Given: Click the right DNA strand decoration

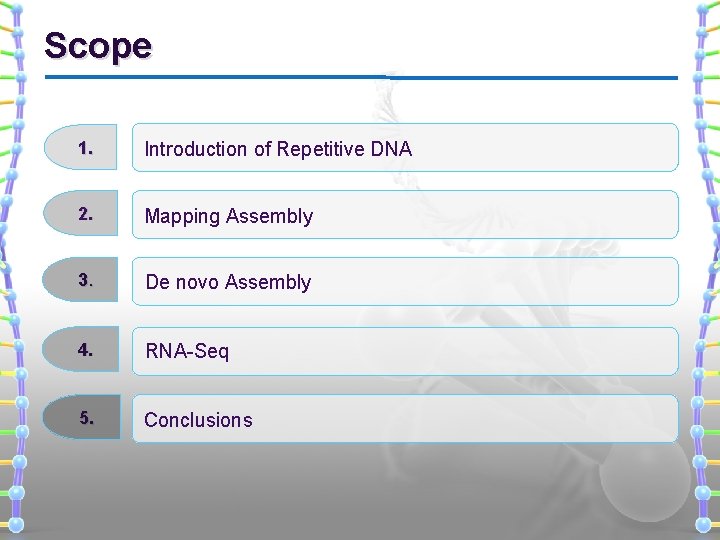Looking at the screenshot, I should [707, 270].
